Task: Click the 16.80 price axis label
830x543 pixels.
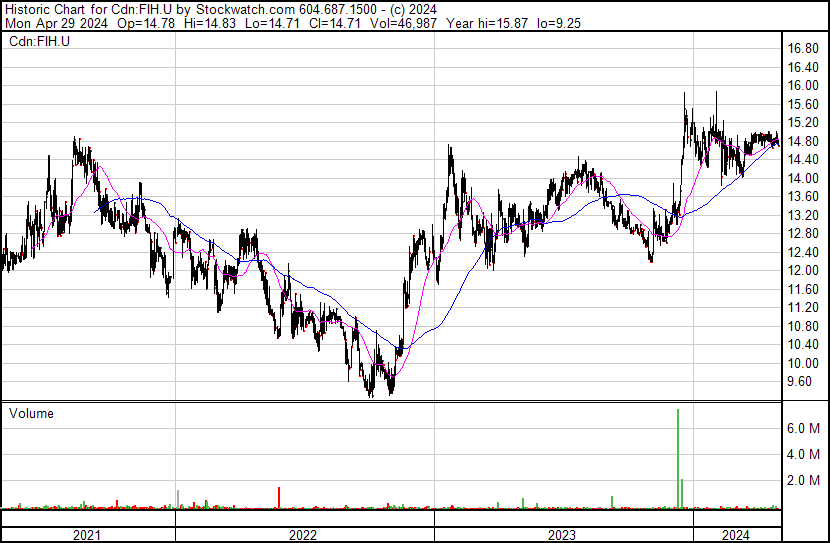Action: (802, 49)
